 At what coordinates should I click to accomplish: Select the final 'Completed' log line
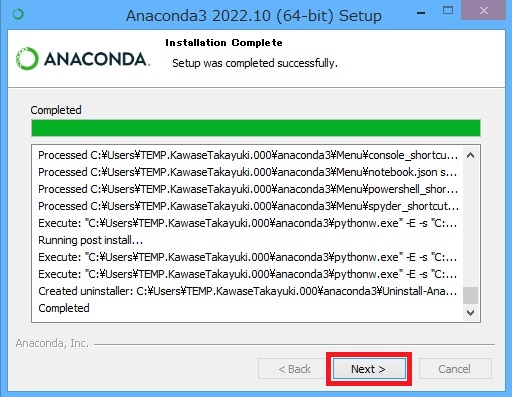[x=64, y=308]
